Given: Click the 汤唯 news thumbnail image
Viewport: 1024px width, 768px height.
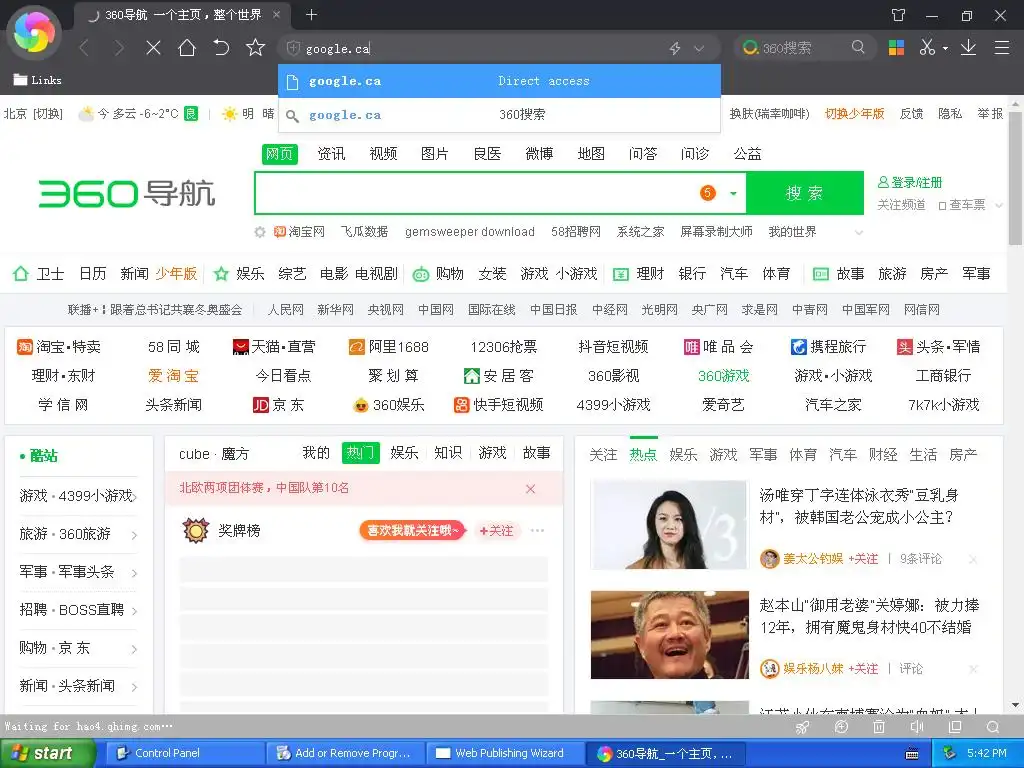Looking at the screenshot, I should tap(669, 525).
